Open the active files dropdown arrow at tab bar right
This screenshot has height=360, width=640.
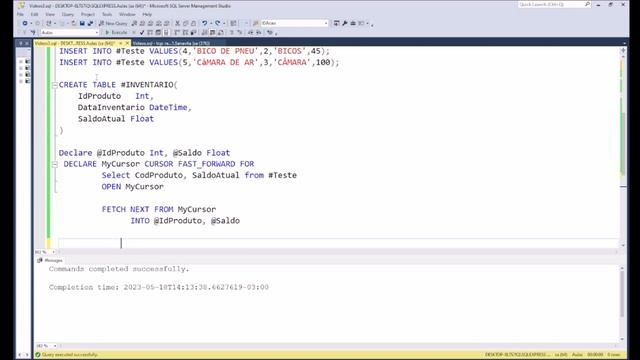[624, 43]
